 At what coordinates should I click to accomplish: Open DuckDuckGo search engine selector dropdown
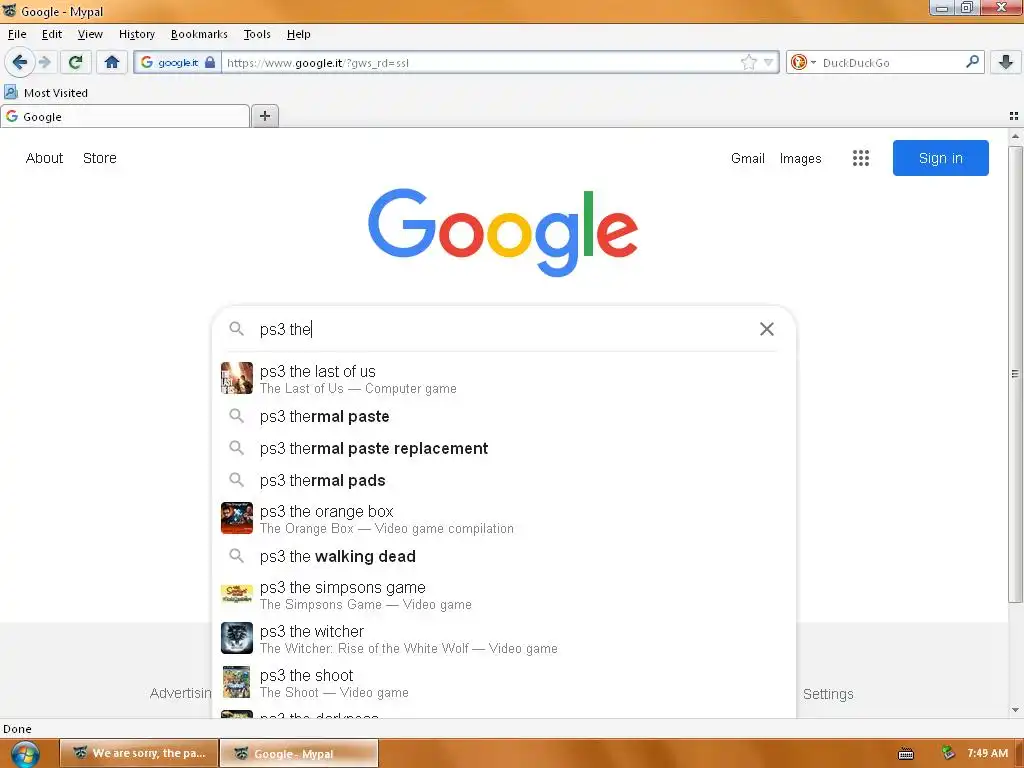tap(803, 63)
